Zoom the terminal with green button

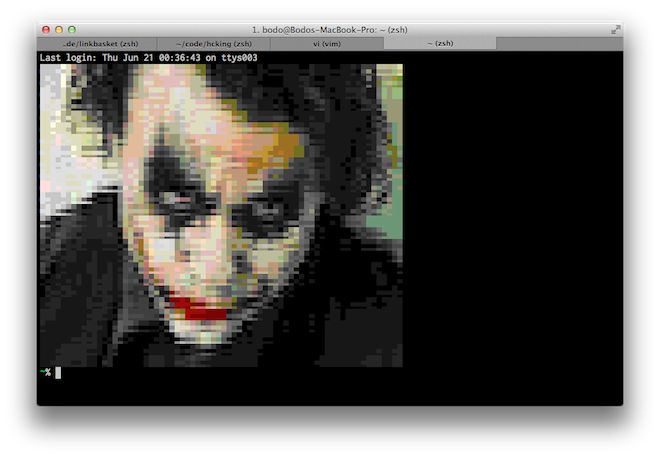(x=72, y=29)
